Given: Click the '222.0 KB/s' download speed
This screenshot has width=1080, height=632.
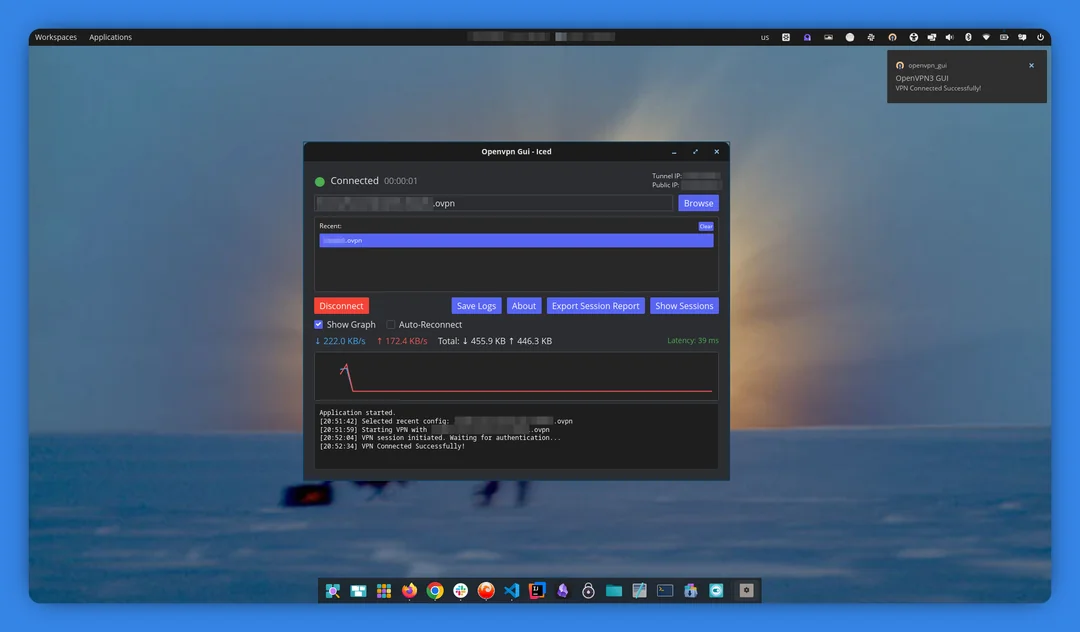Looking at the screenshot, I should [340, 341].
